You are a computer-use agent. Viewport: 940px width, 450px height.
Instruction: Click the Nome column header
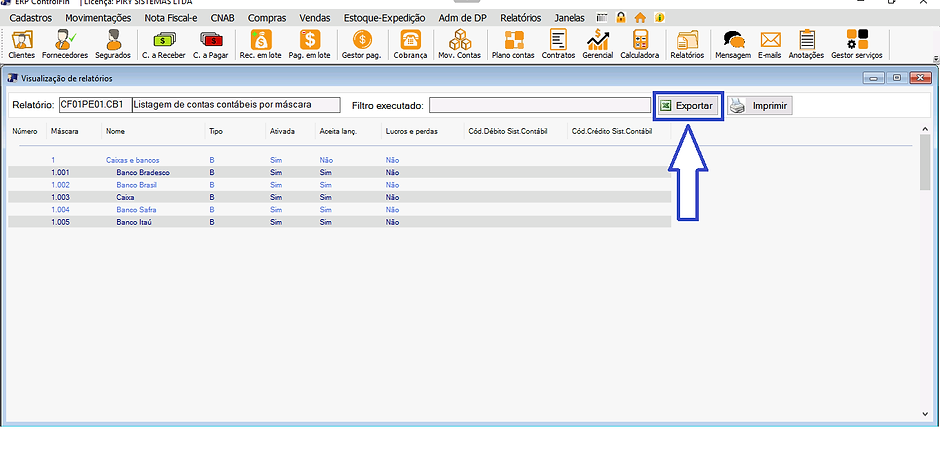pyautogui.click(x=115, y=131)
